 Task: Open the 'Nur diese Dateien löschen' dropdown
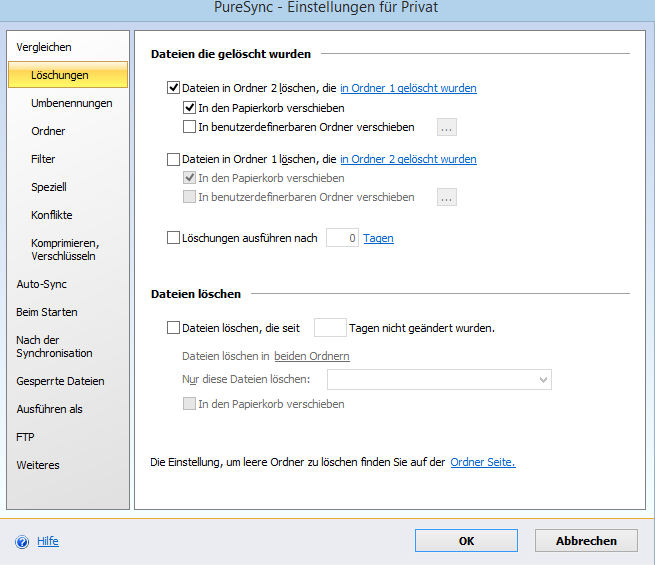pyautogui.click(x=439, y=379)
